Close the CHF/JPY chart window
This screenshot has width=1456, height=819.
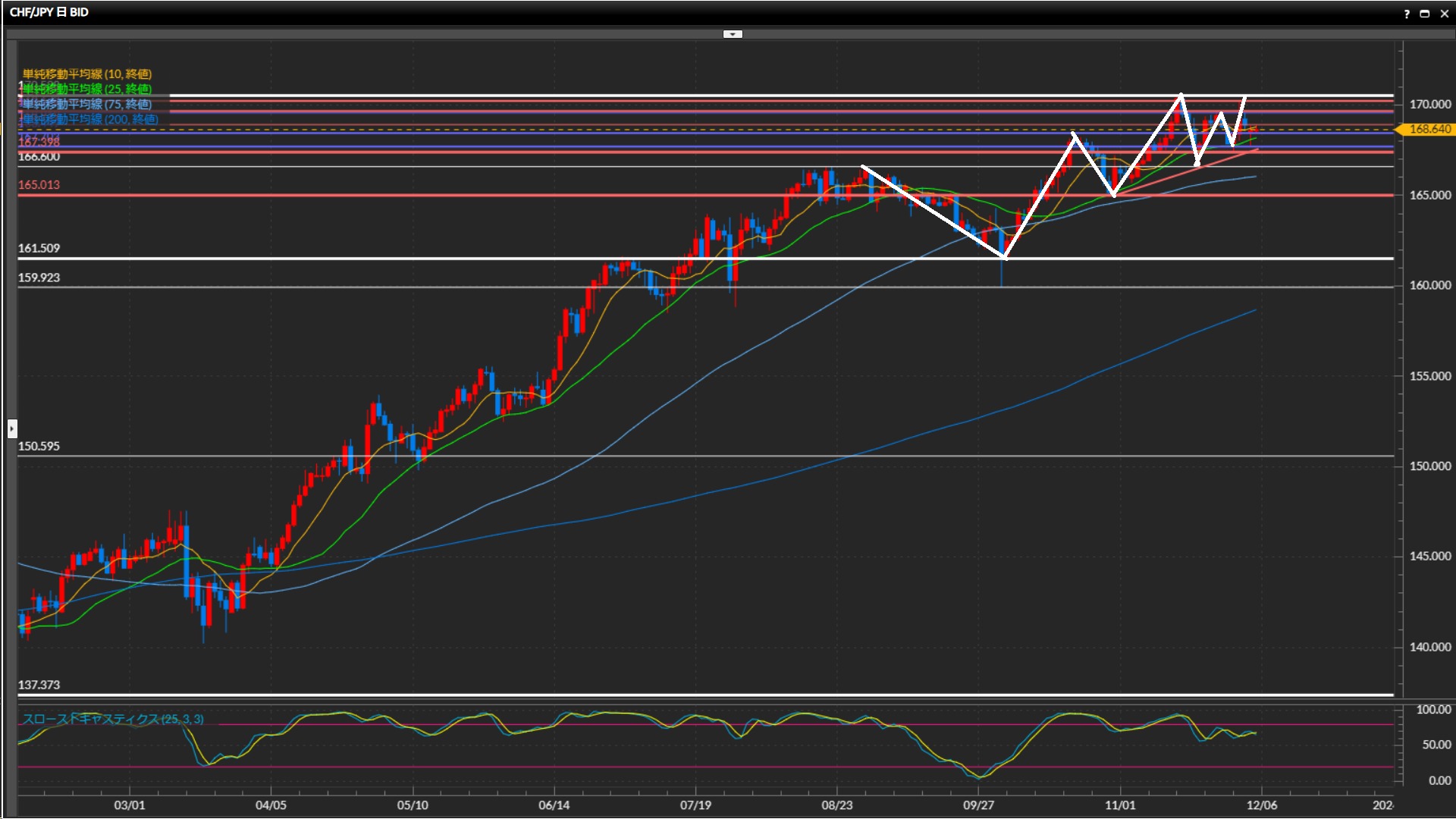(x=1444, y=14)
